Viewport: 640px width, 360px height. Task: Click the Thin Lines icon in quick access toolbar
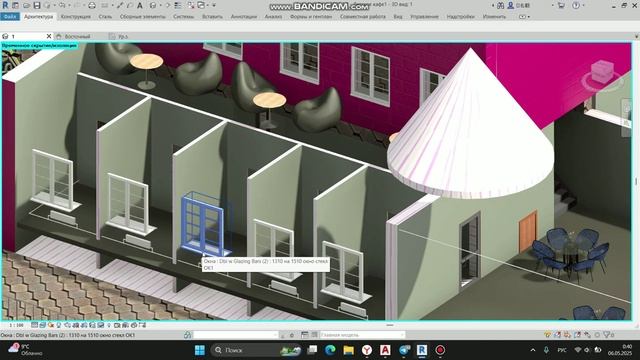(178, 5)
